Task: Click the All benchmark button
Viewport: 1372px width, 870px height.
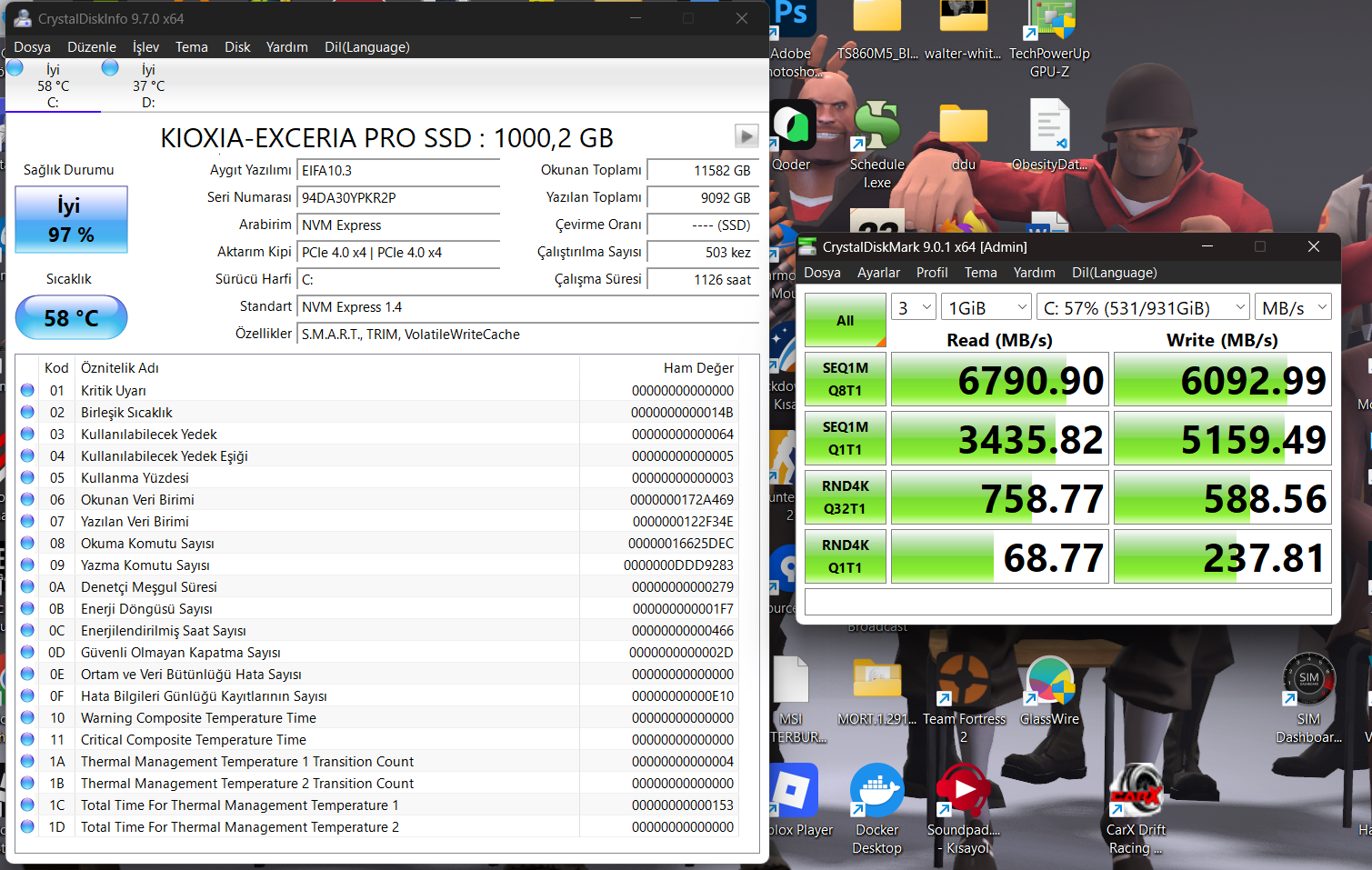Action: [846, 320]
